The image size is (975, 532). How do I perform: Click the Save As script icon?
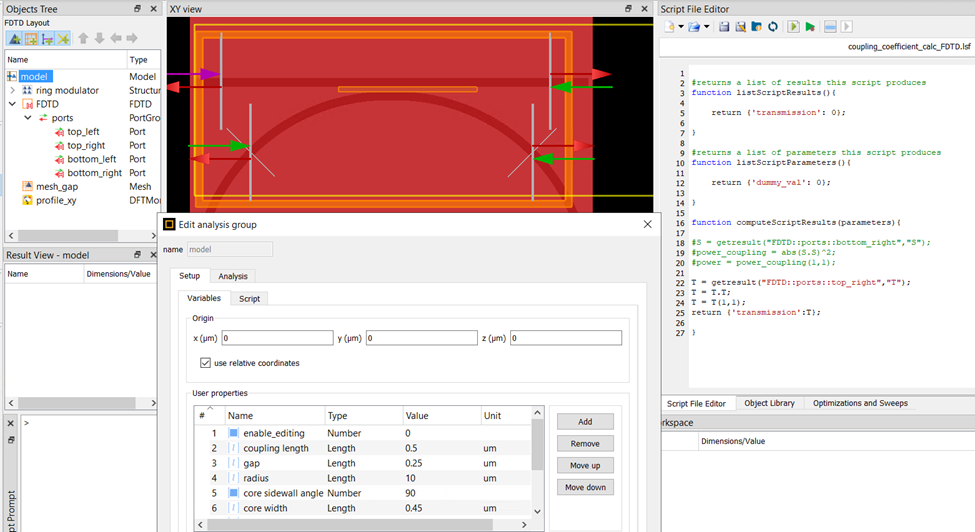point(740,27)
